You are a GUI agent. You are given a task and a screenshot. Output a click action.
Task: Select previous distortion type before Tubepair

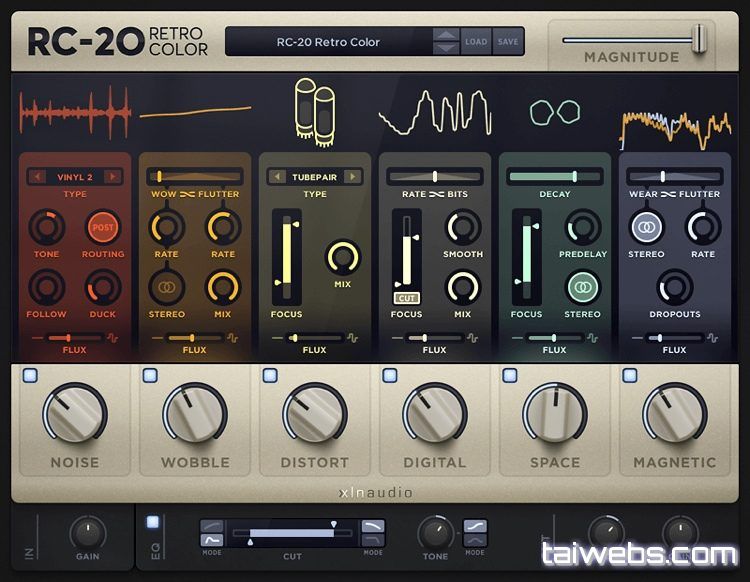(x=277, y=177)
